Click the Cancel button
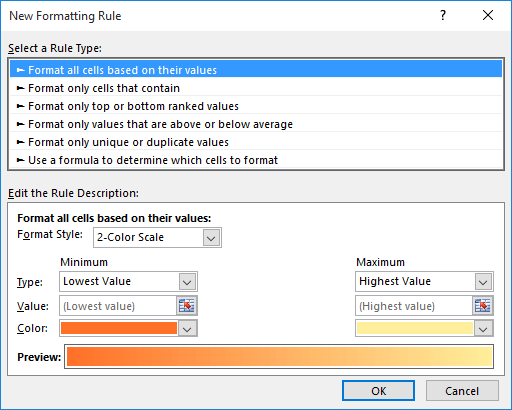This screenshot has width=512, height=410. tap(462, 391)
